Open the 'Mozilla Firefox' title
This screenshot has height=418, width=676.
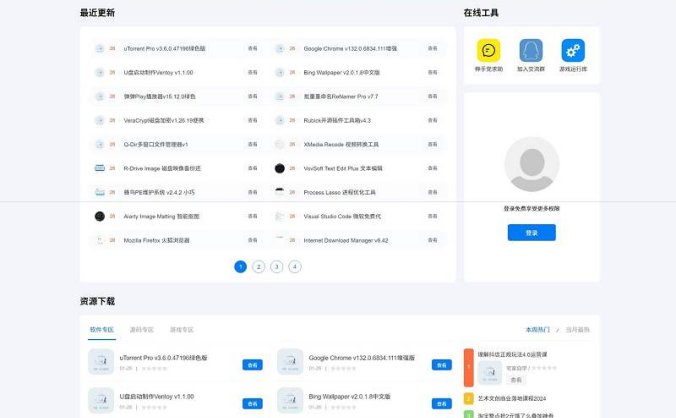(156, 240)
